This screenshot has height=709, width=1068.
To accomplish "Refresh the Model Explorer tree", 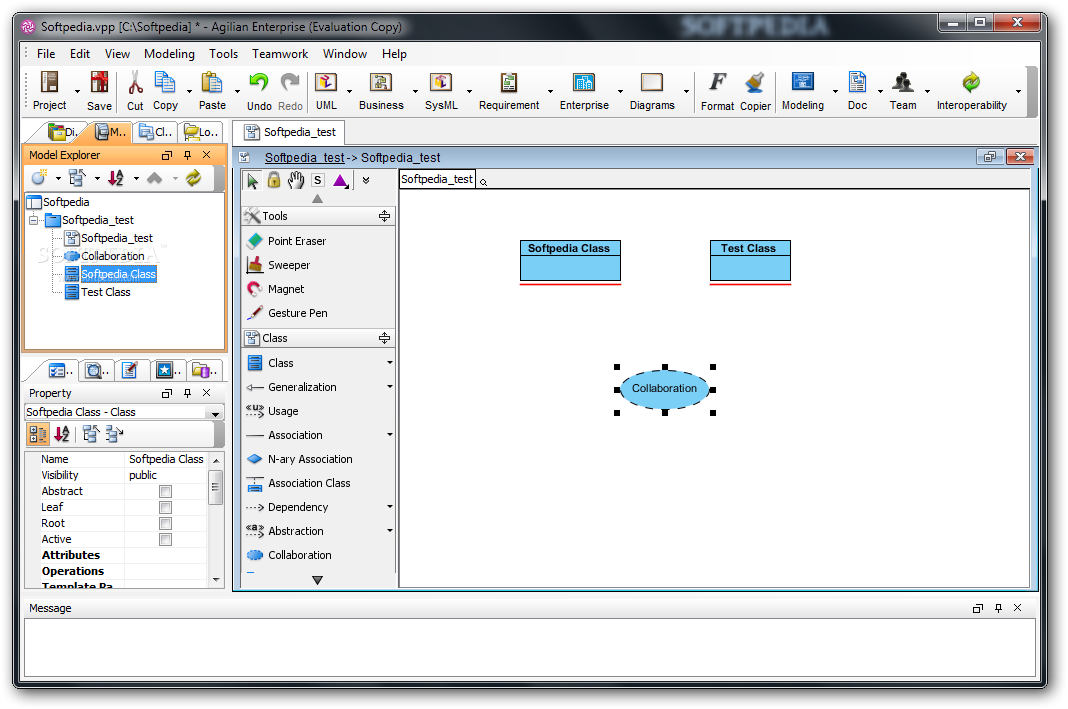I will click(193, 178).
